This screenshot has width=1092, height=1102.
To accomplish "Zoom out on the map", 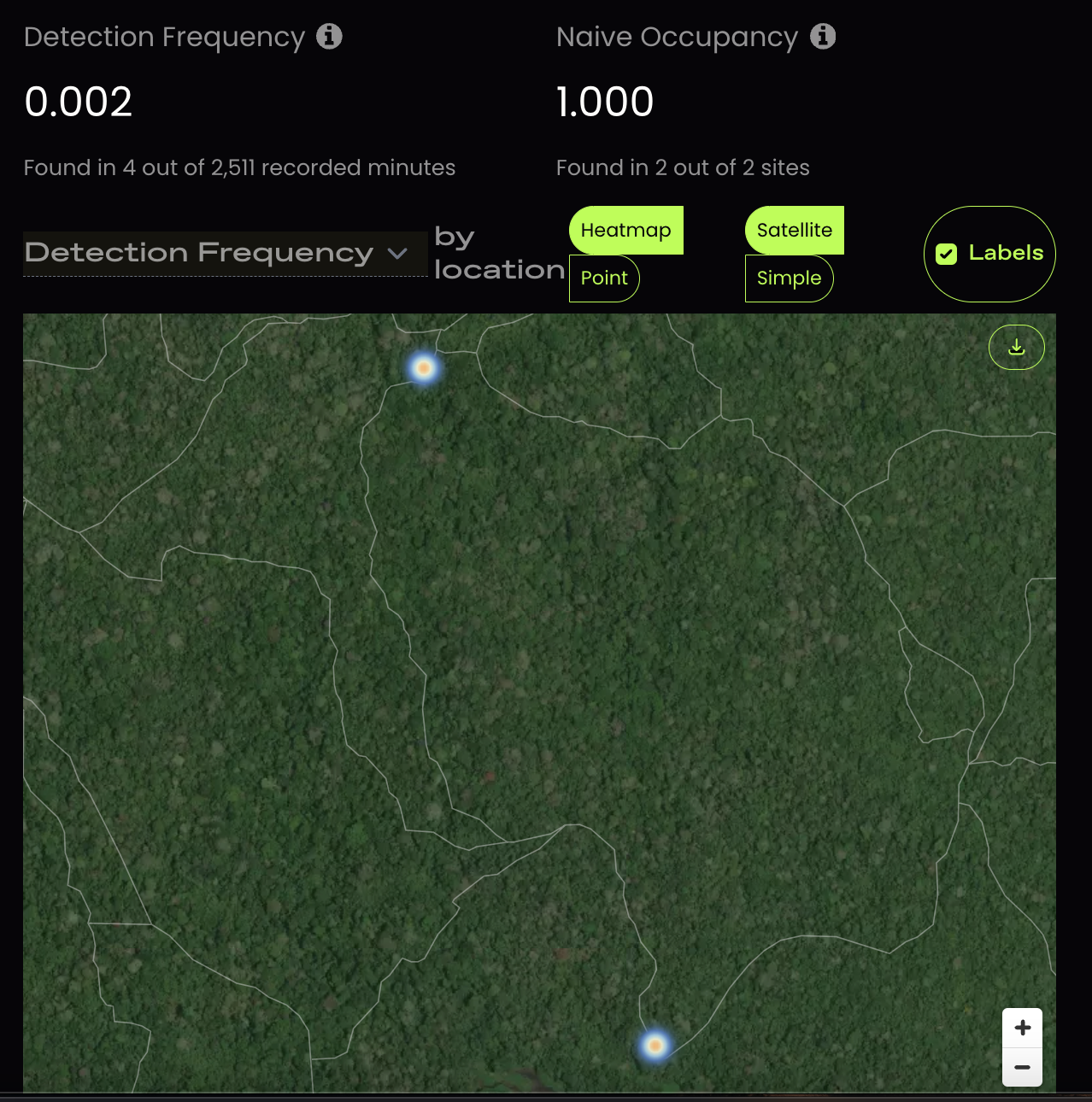I will [1022, 1068].
